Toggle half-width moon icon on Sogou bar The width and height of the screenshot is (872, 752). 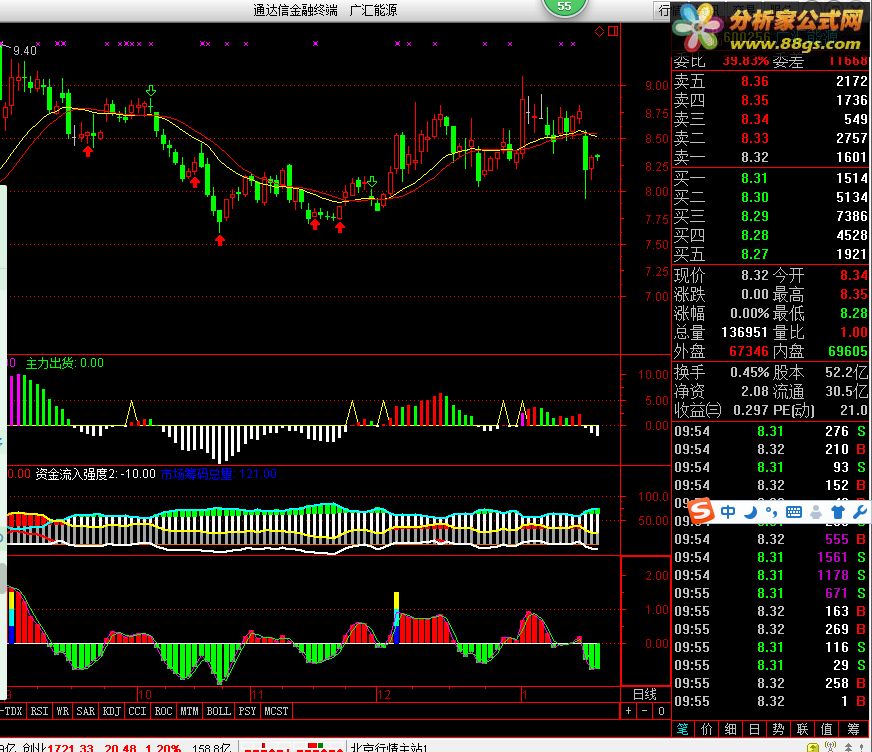[x=751, y=512]
